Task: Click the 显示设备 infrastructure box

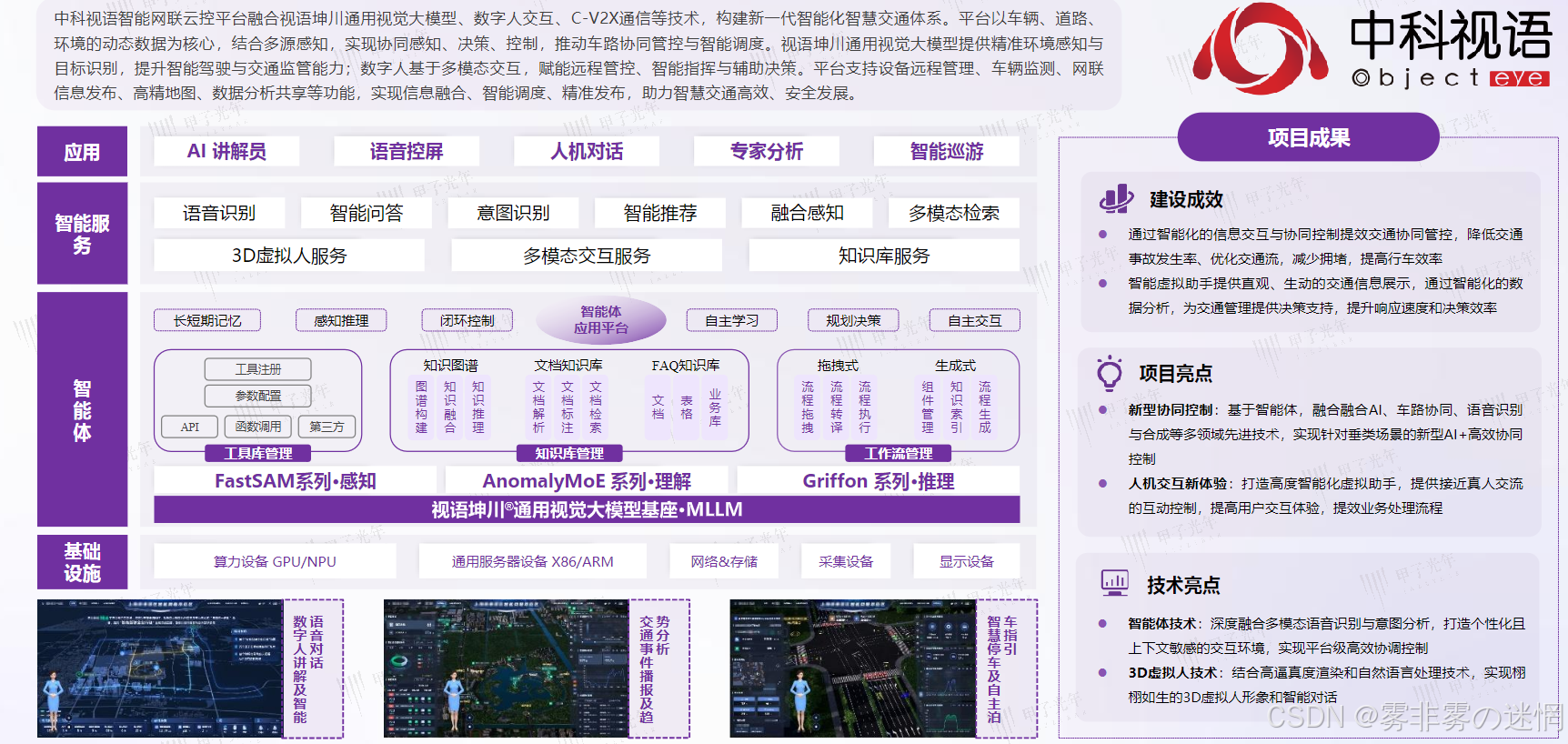Action: pyautogui.click(x=967, y=561)
